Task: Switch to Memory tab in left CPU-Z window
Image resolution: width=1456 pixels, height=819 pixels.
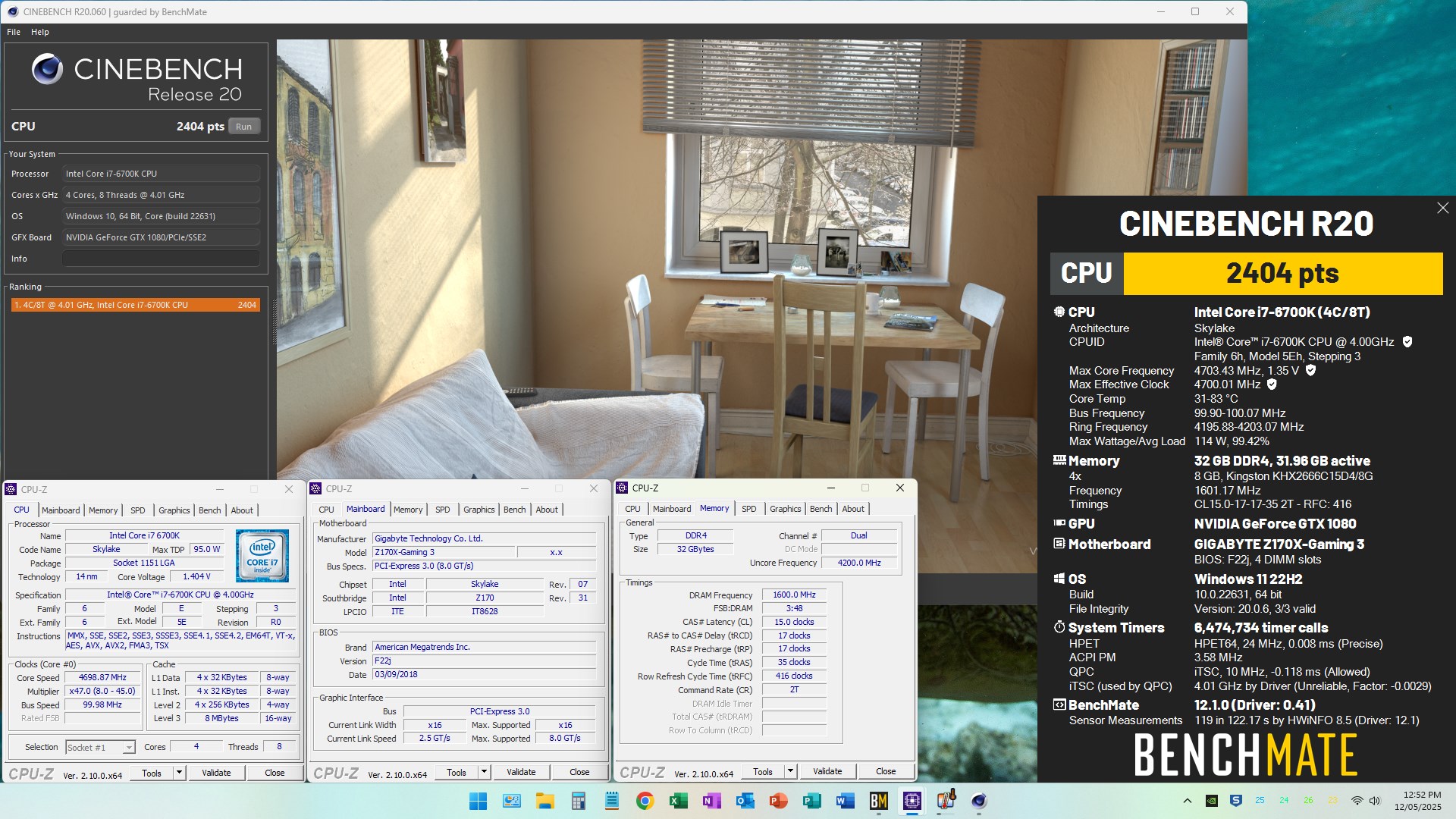Action: pyautogui.click(x=103, y=510)
